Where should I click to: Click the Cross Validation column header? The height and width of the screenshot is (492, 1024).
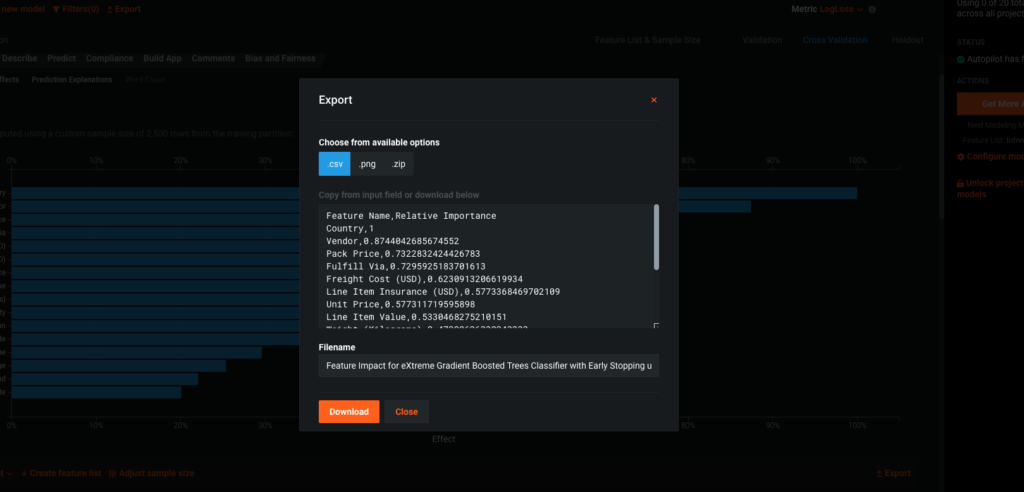click(x=835, y=40)
